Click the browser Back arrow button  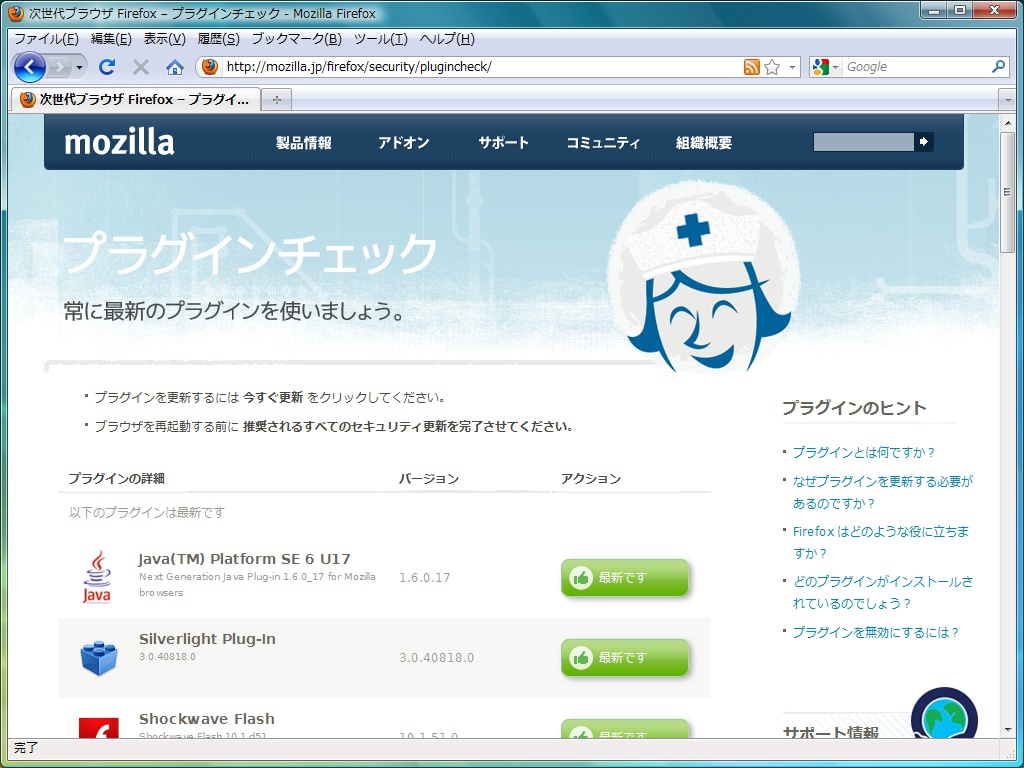click(29, 67)
